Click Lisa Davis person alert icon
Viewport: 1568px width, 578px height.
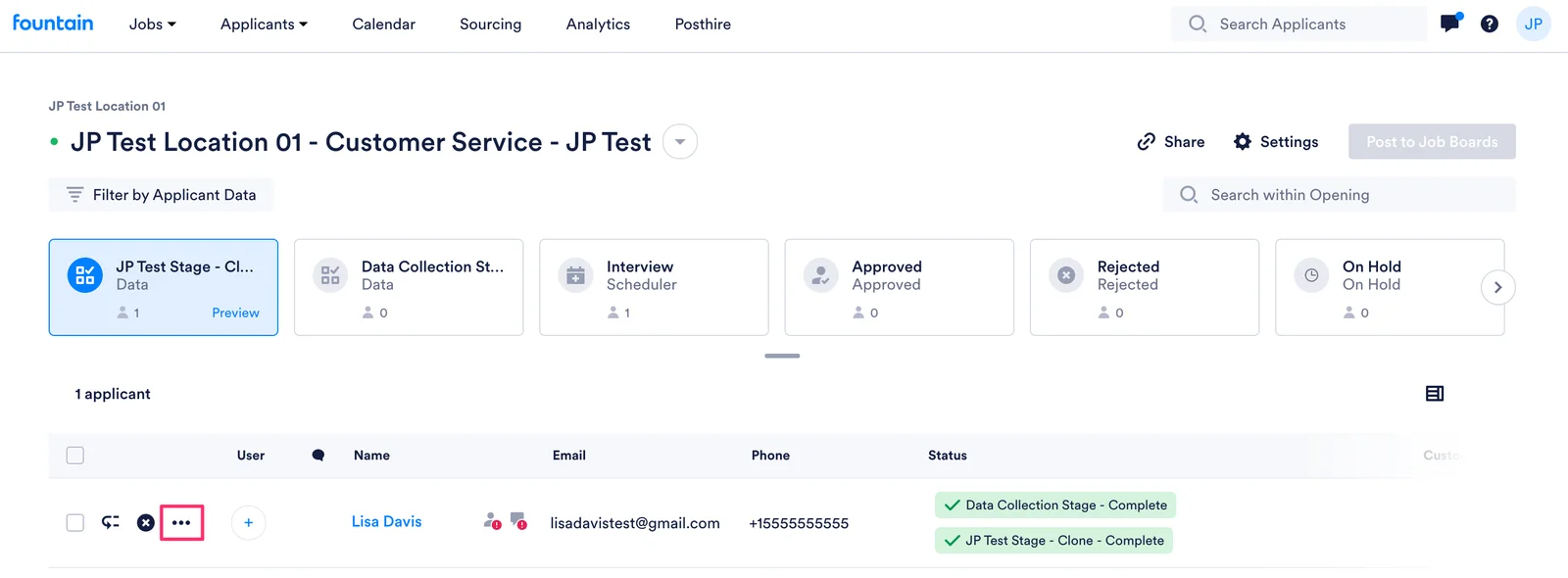pyautogui.click(x=492, y=521)
